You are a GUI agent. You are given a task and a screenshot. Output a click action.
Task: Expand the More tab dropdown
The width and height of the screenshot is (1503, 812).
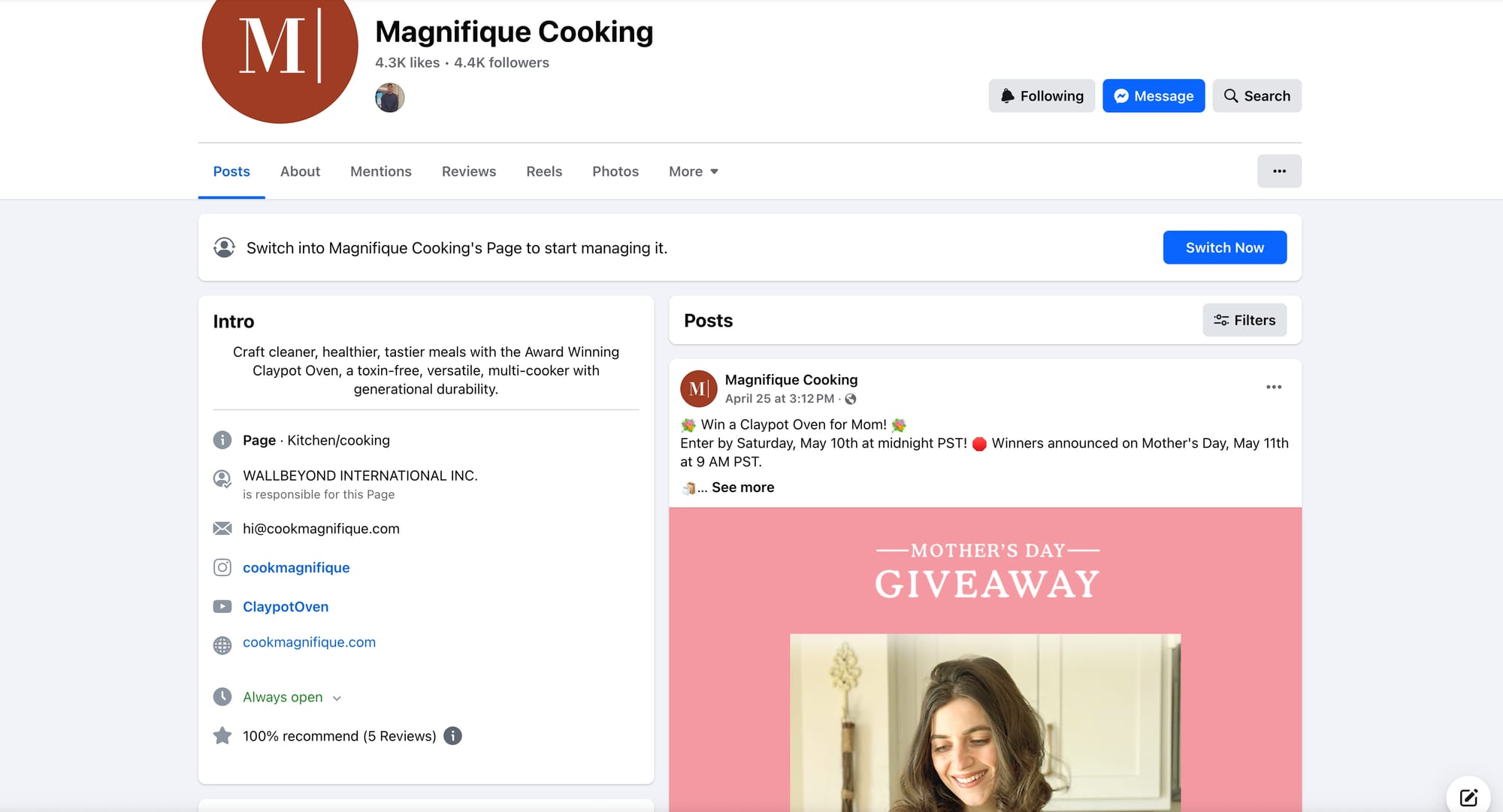coord(693,171)
